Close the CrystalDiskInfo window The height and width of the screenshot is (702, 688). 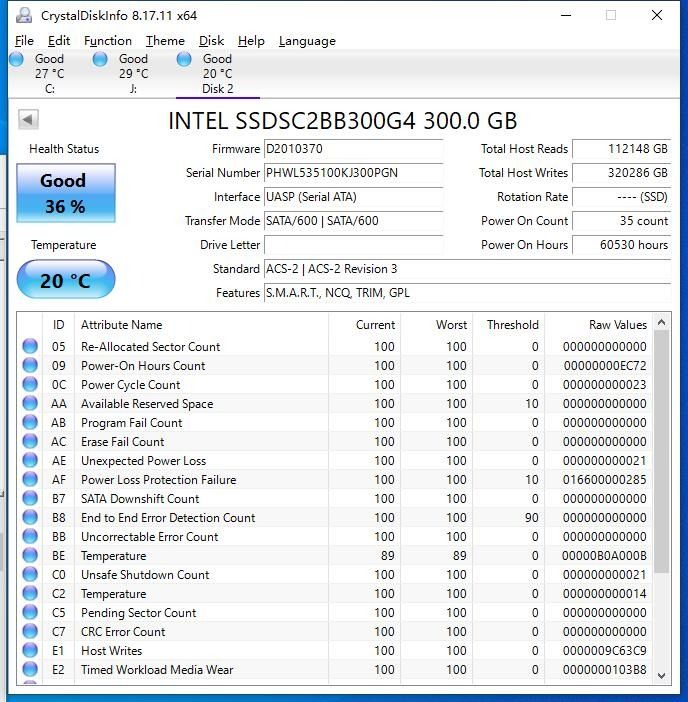tap(657, 15)
